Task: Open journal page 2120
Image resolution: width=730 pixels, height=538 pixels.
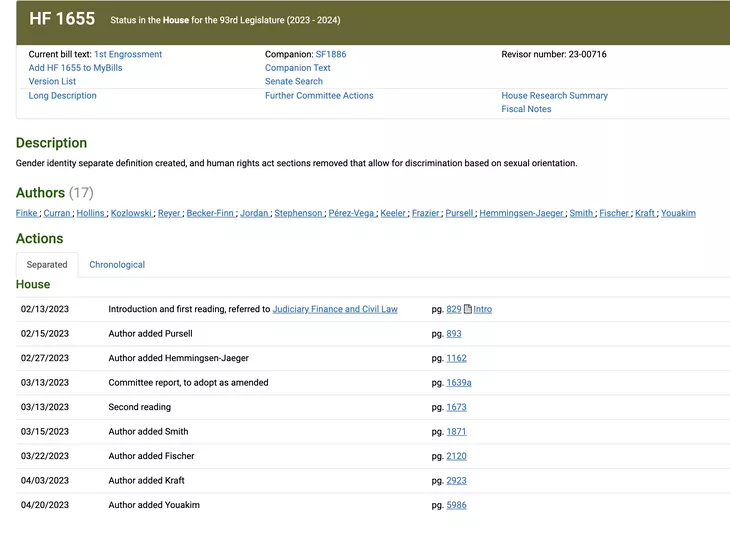Action: click(456, 456)
